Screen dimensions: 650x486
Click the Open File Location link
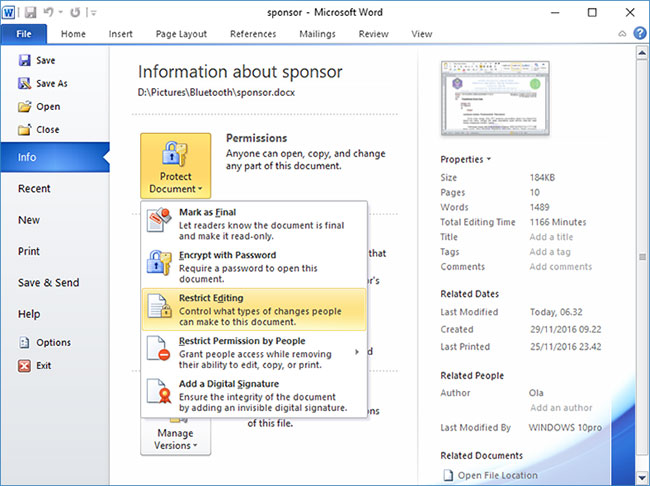tap(497, 475)
